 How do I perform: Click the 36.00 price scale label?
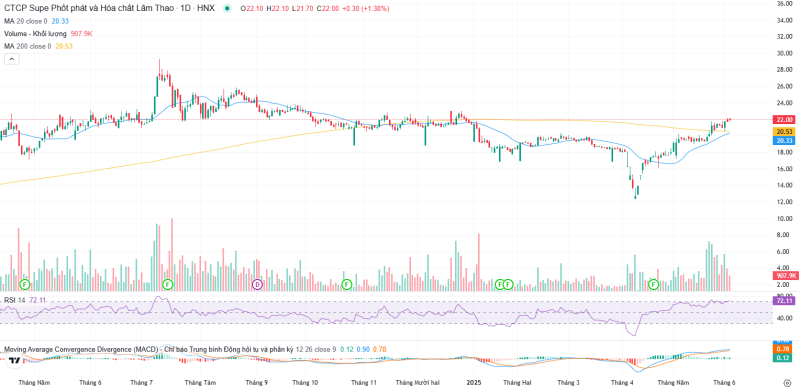[784, 4]
